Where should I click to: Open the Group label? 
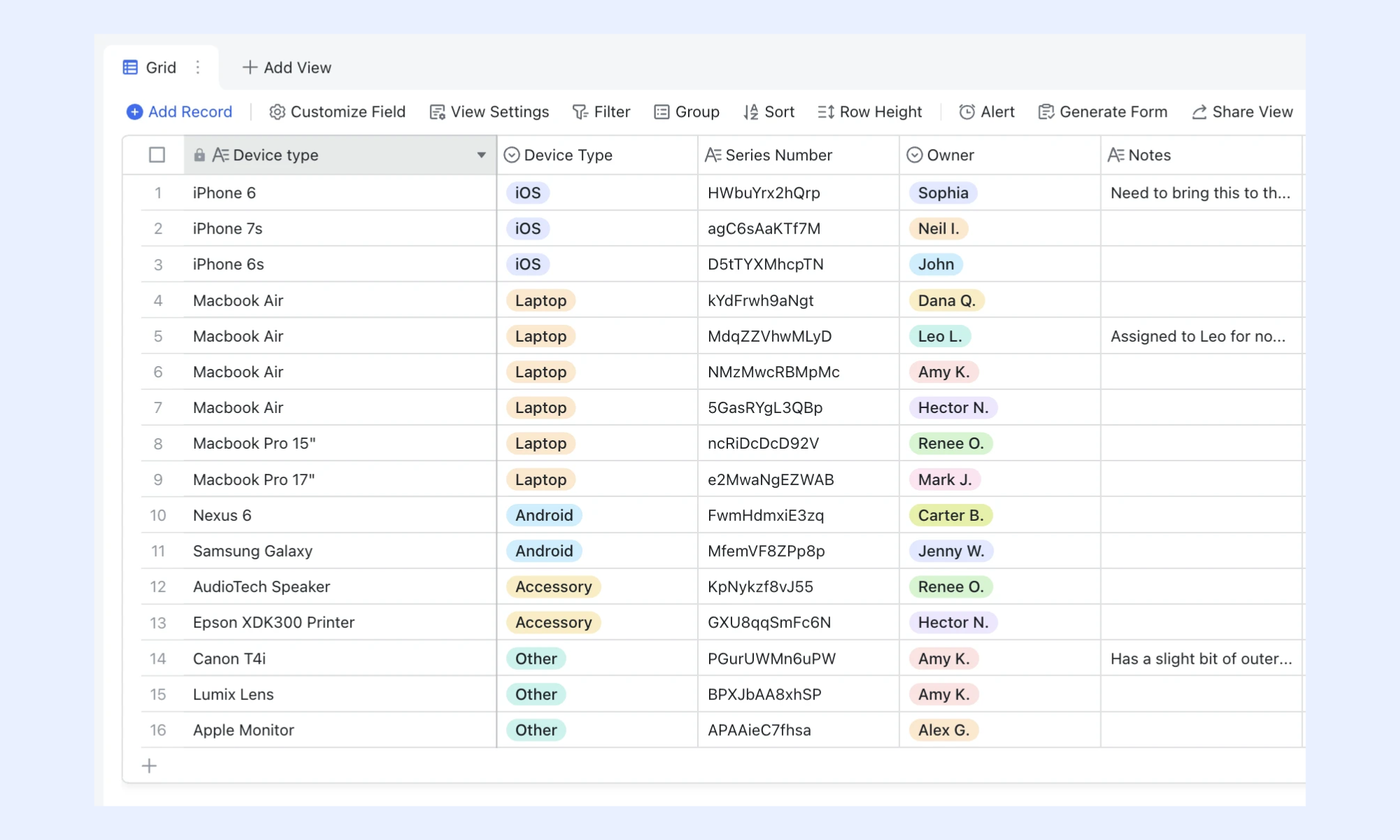pyautogui.click(x=697, y=112)
